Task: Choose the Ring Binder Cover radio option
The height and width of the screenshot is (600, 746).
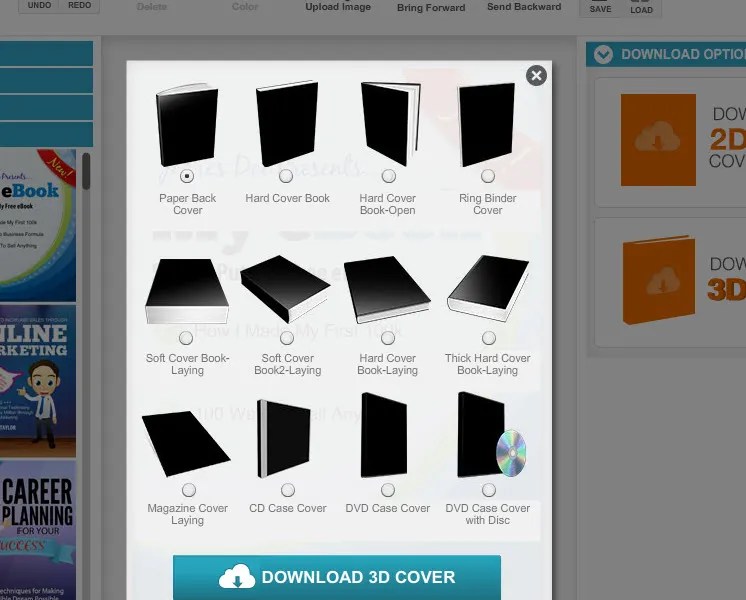Action: click(488, 176)
